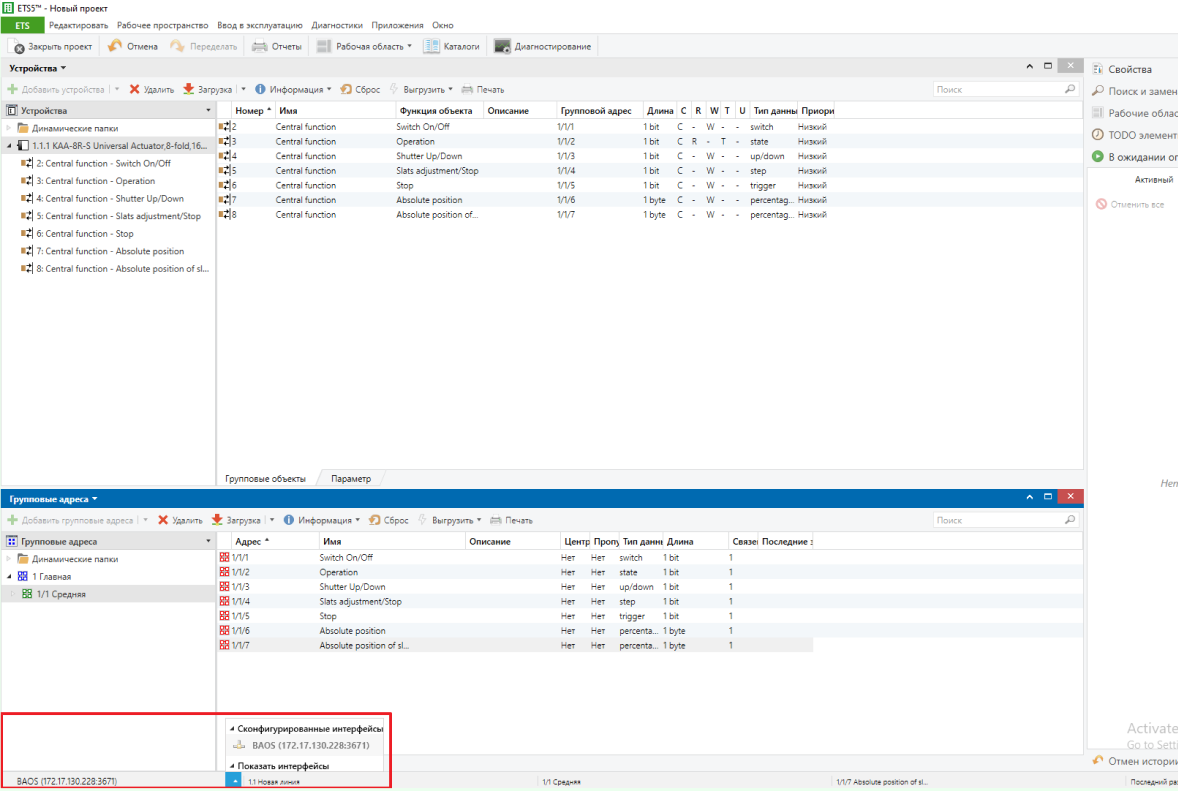Click Сброс in the devices panel toolbar
Image resolution: width=1178 pixels, height=791 pixels.
click(x=360, y=89)
